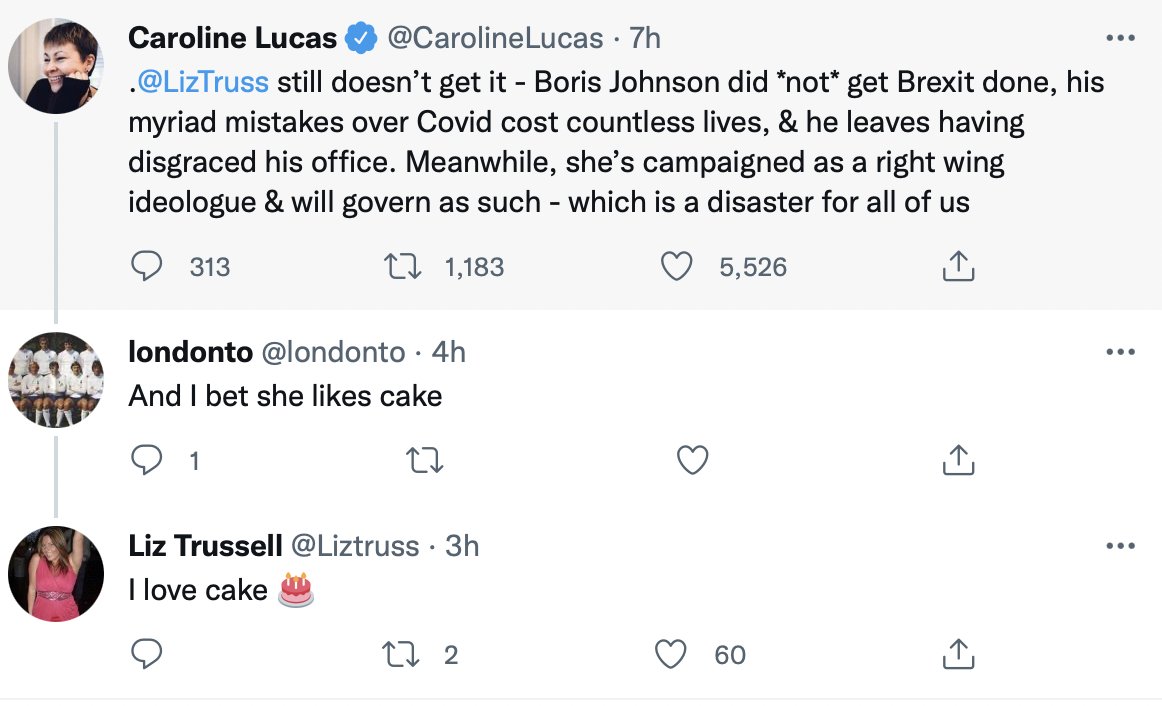Retweet Caroline Lucas's tweet
The image size is (1162, 706).
[402, 266]
